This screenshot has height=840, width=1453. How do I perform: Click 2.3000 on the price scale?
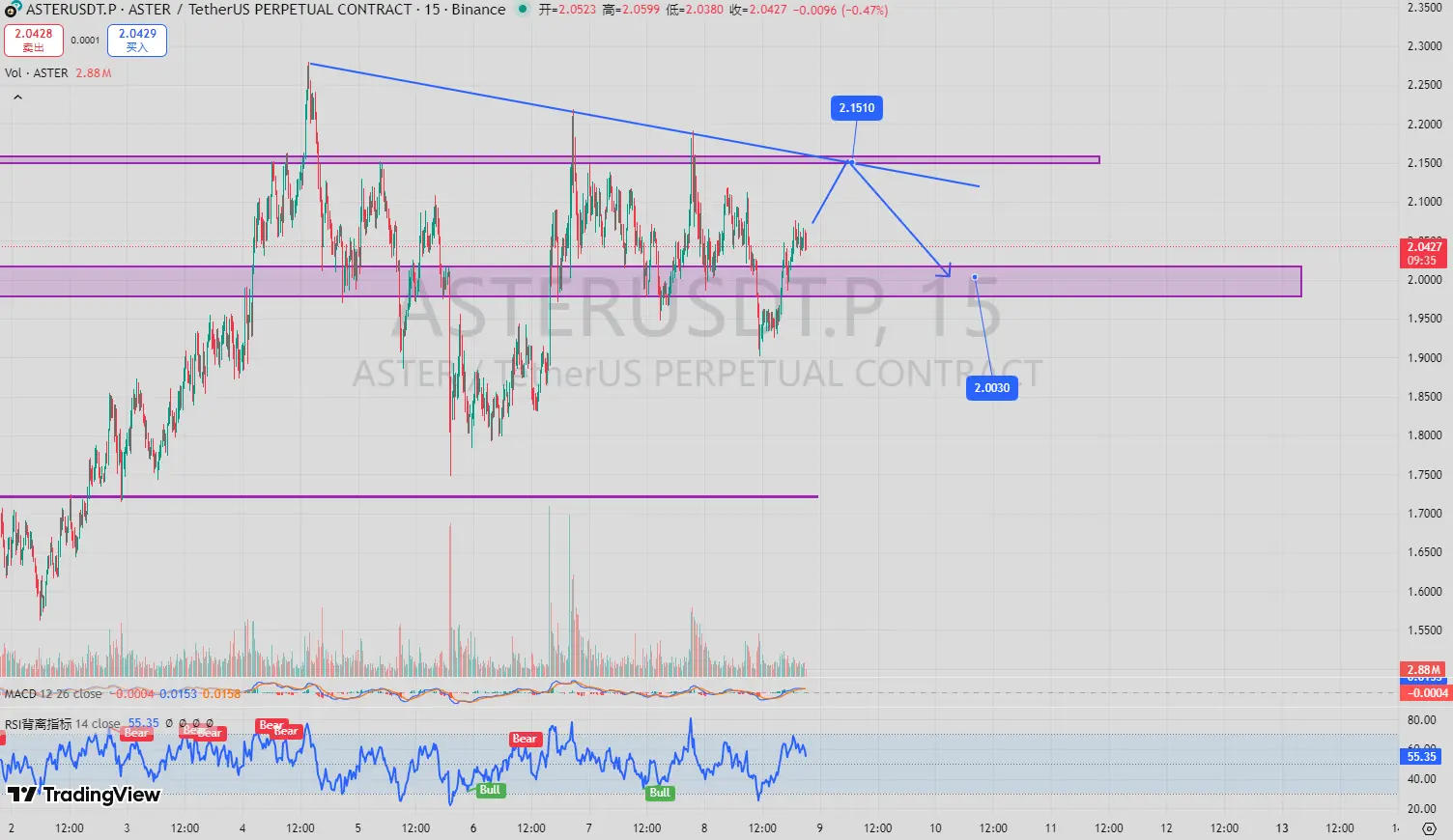tap(1424, 46)
